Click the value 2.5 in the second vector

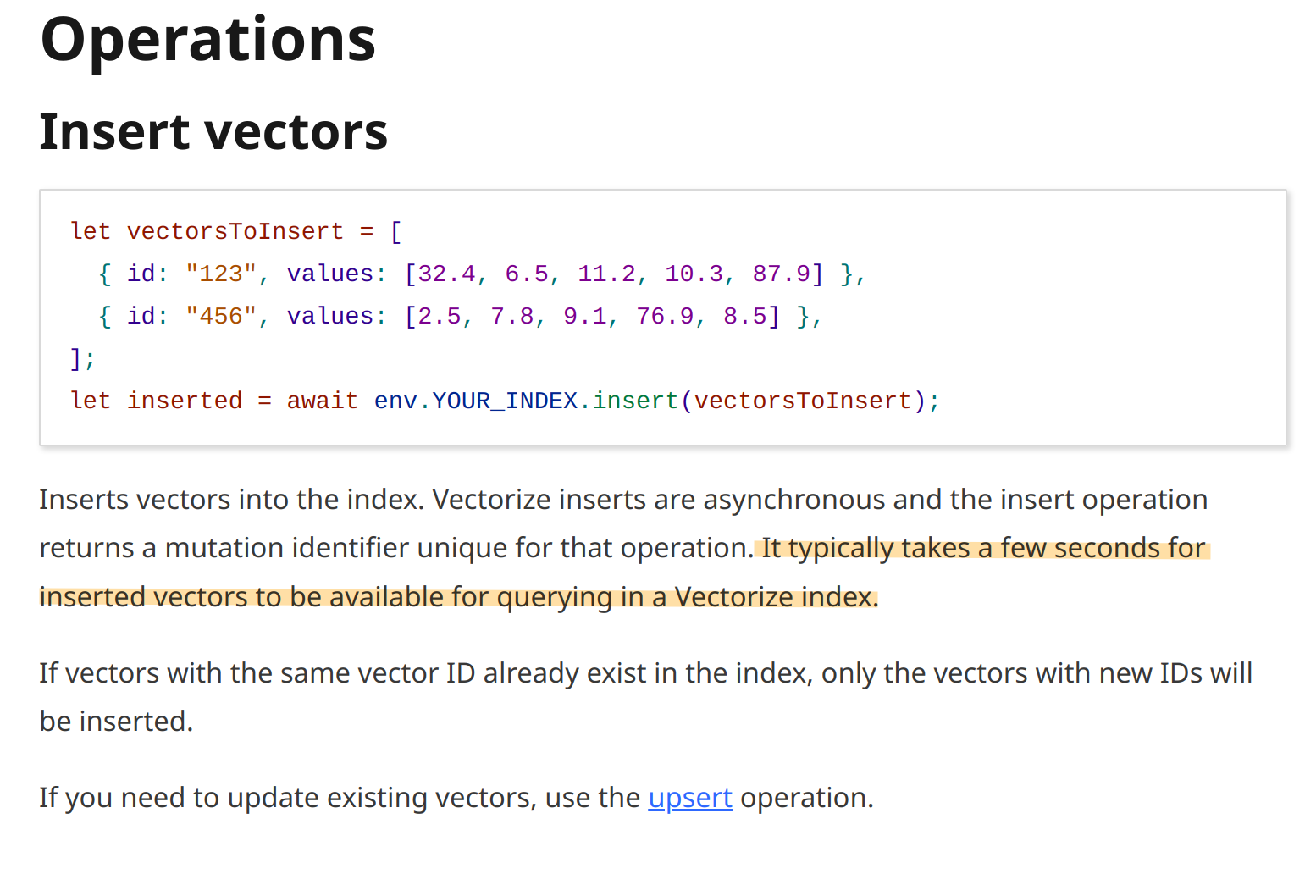click(x=439, y=316)
